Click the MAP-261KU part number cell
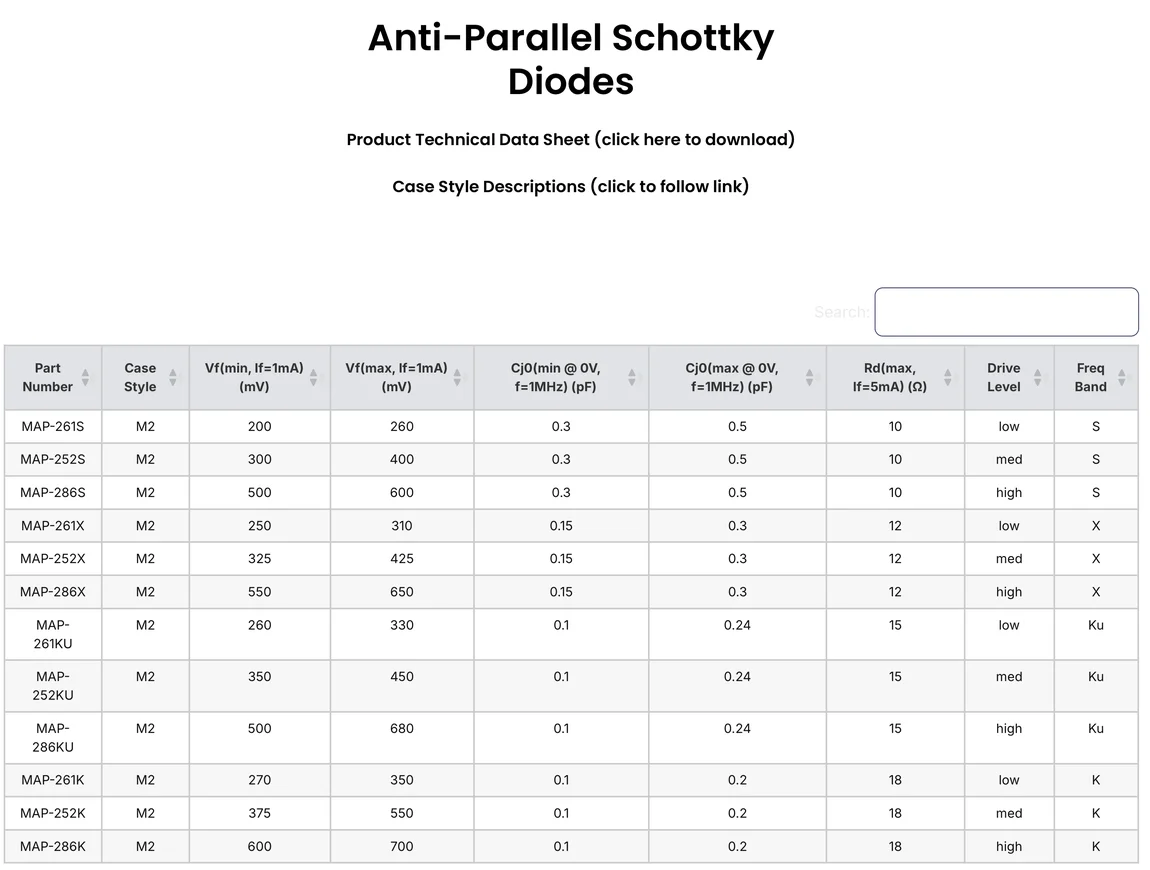This screenshot has height=870, width=1150. 53,634
